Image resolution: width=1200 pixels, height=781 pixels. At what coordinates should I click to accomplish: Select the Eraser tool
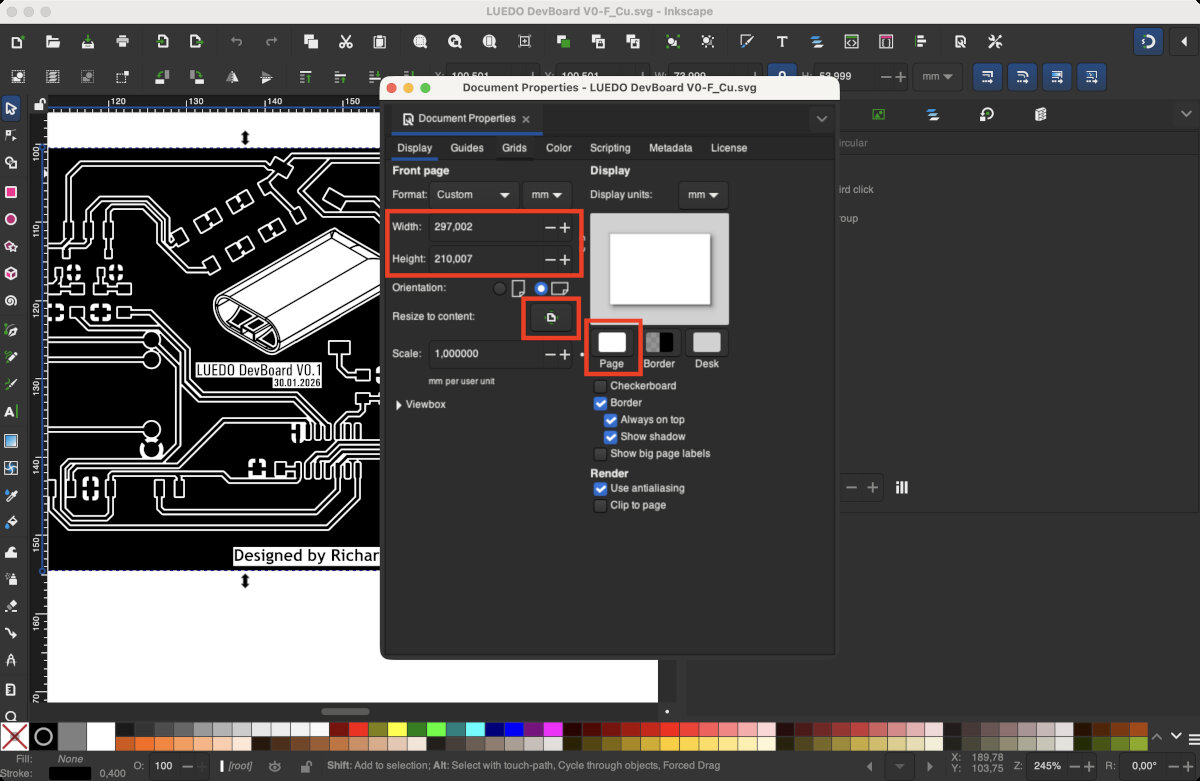pos(11,605)
